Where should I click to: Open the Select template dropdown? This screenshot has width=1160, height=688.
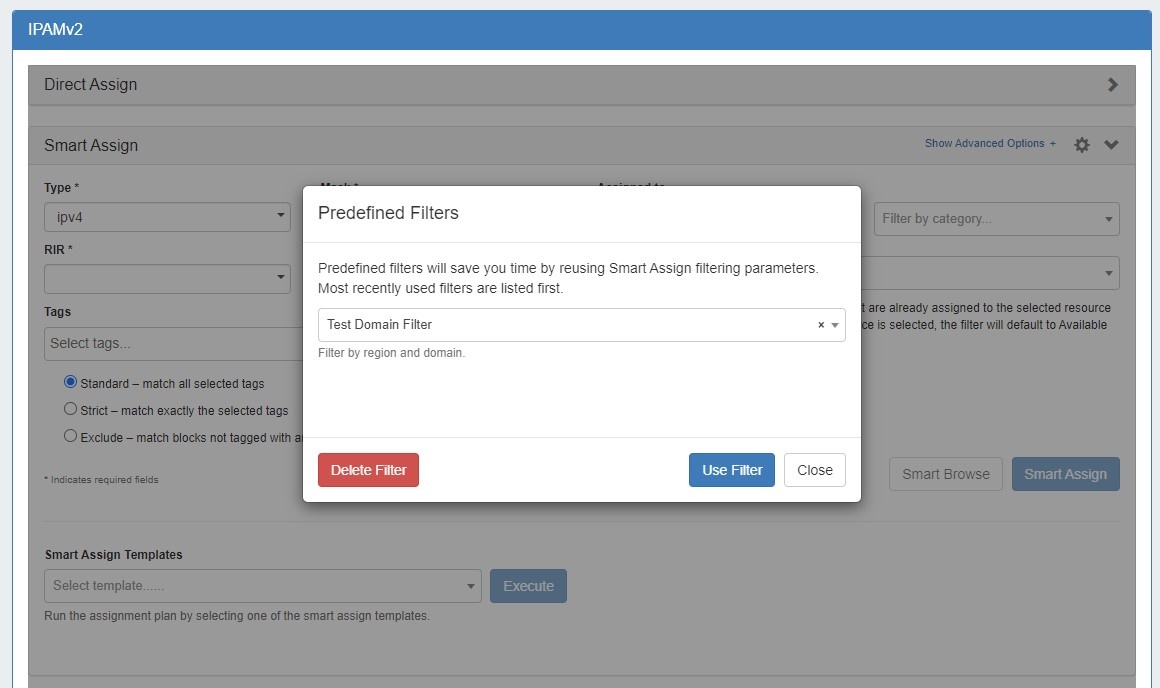(x=262, y=586)
